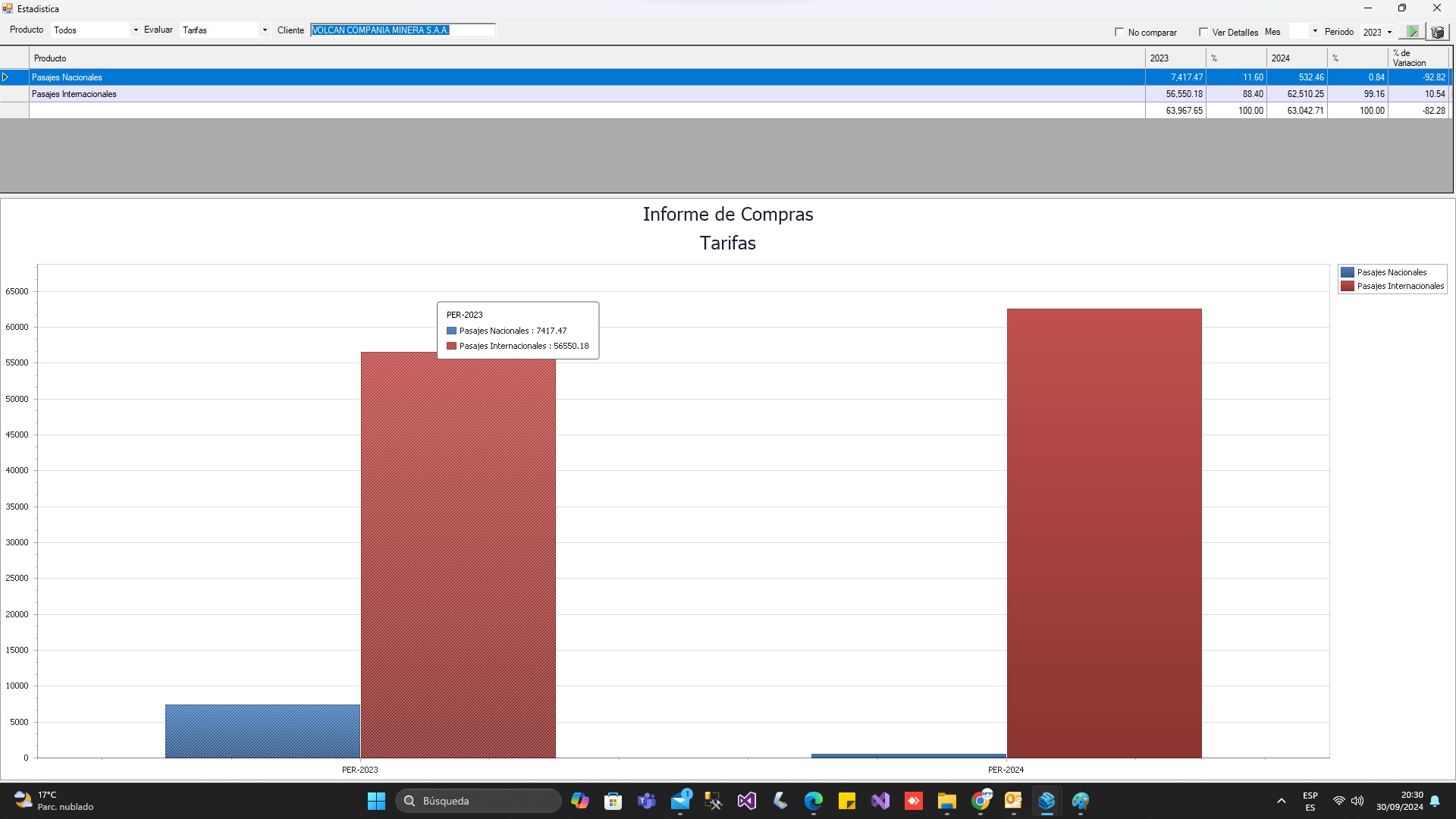1456x819 pixels.
Task: Click the Producto column header
Action: (49, 58)
